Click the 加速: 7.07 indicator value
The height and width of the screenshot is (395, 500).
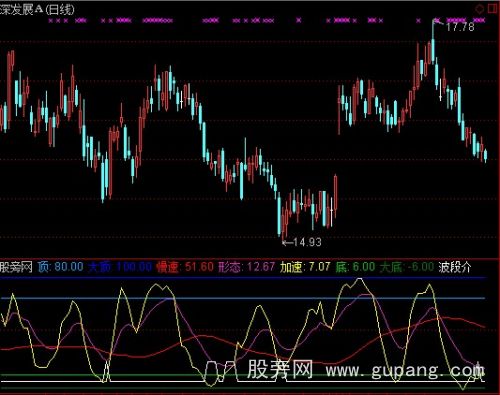pos(305,267)
